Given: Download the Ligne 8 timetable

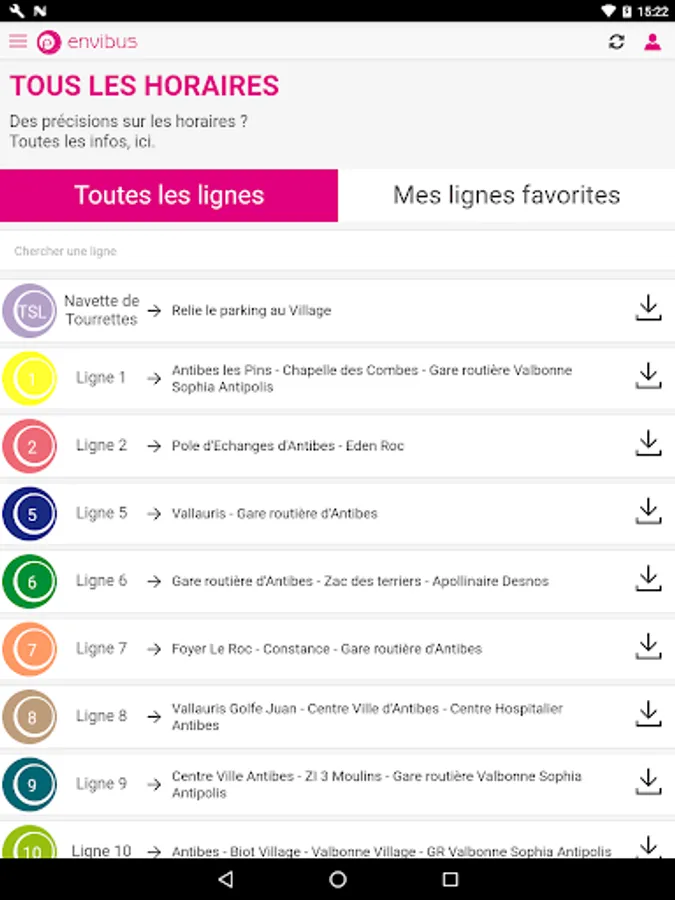Looking at the screenshot, I should pyautogui.click(x=648, y=715).
